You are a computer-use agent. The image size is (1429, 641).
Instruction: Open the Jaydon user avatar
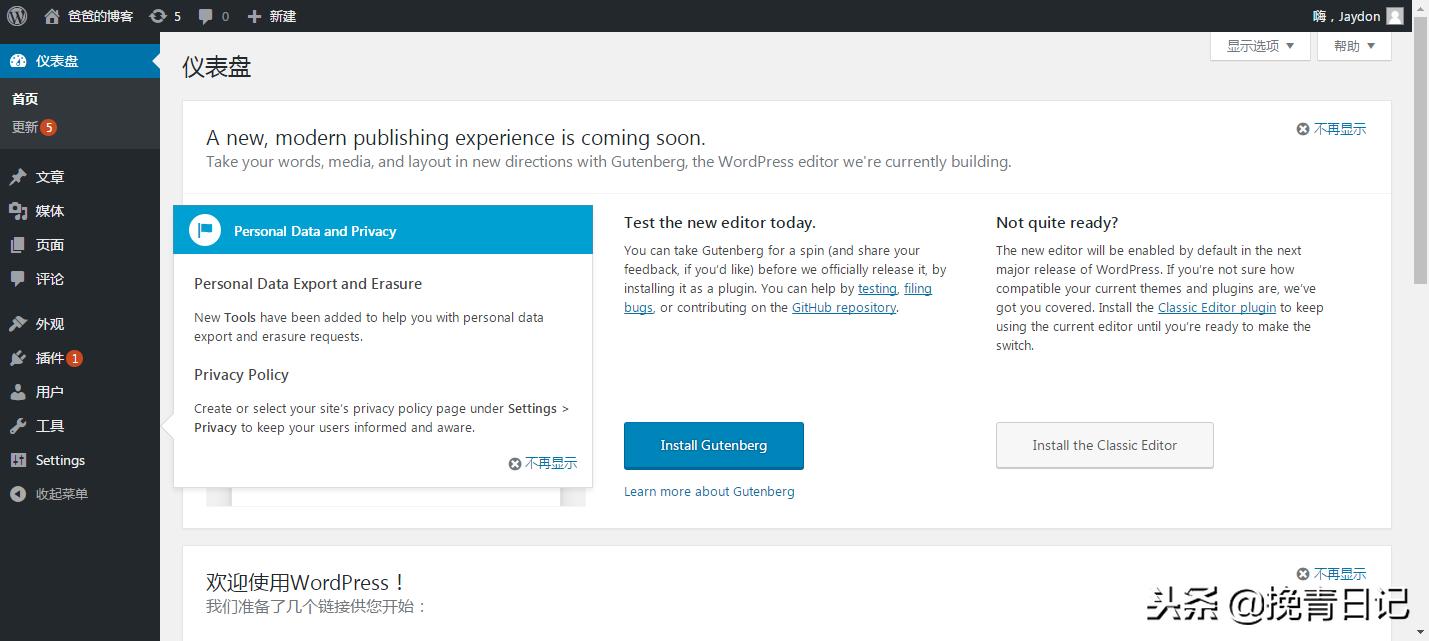(x=1395, y=16)
